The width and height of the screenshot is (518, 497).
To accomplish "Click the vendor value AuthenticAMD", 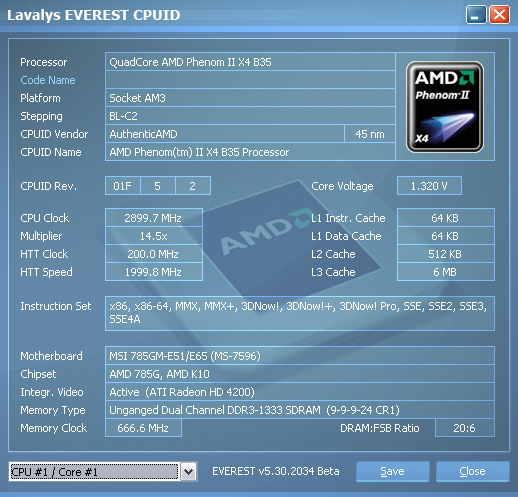I will pyautogui.click(x=225, y=134).
